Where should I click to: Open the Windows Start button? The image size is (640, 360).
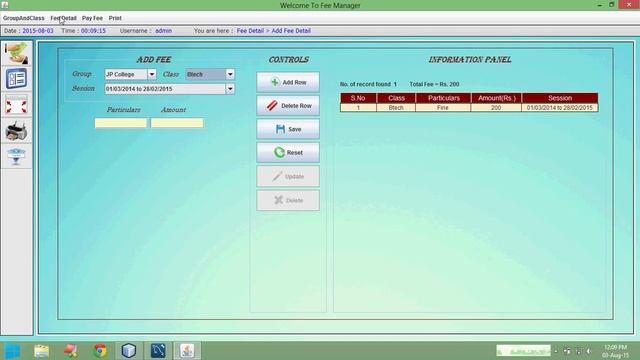[x=13, y=351]
